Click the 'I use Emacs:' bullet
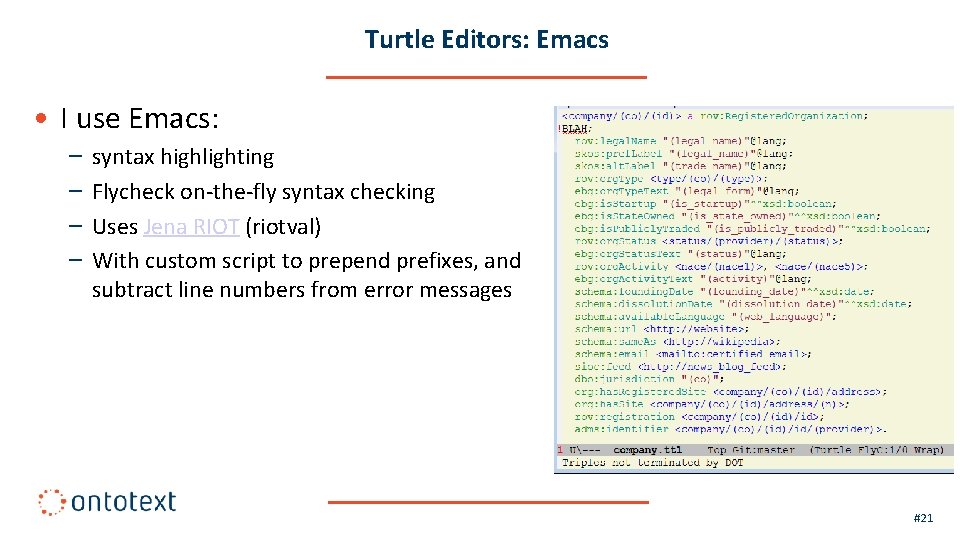The width and height of the screenshot is (960, 540). (140, 118)
